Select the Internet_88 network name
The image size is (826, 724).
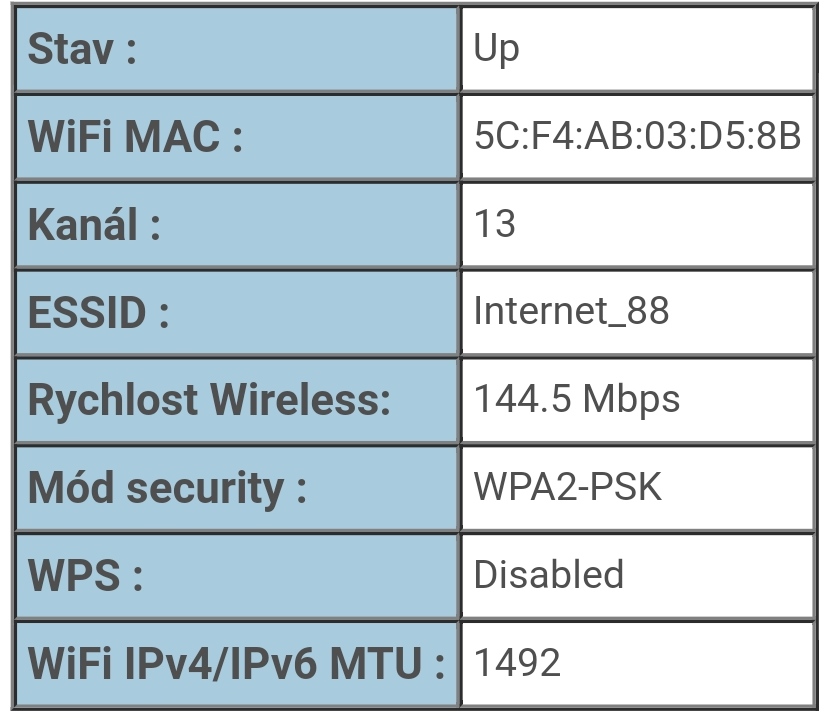(571, 312)
